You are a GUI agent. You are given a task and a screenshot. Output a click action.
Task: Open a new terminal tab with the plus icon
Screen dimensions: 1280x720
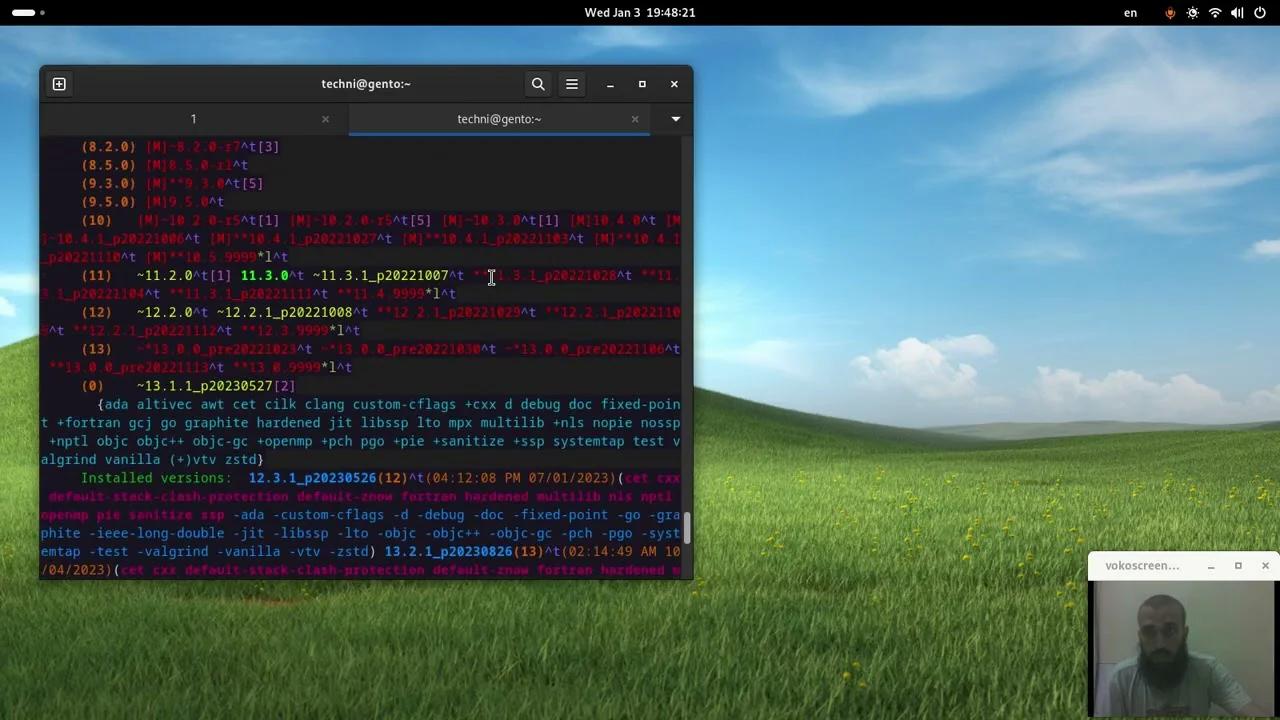pyautogui.click(x=58, y=84)
